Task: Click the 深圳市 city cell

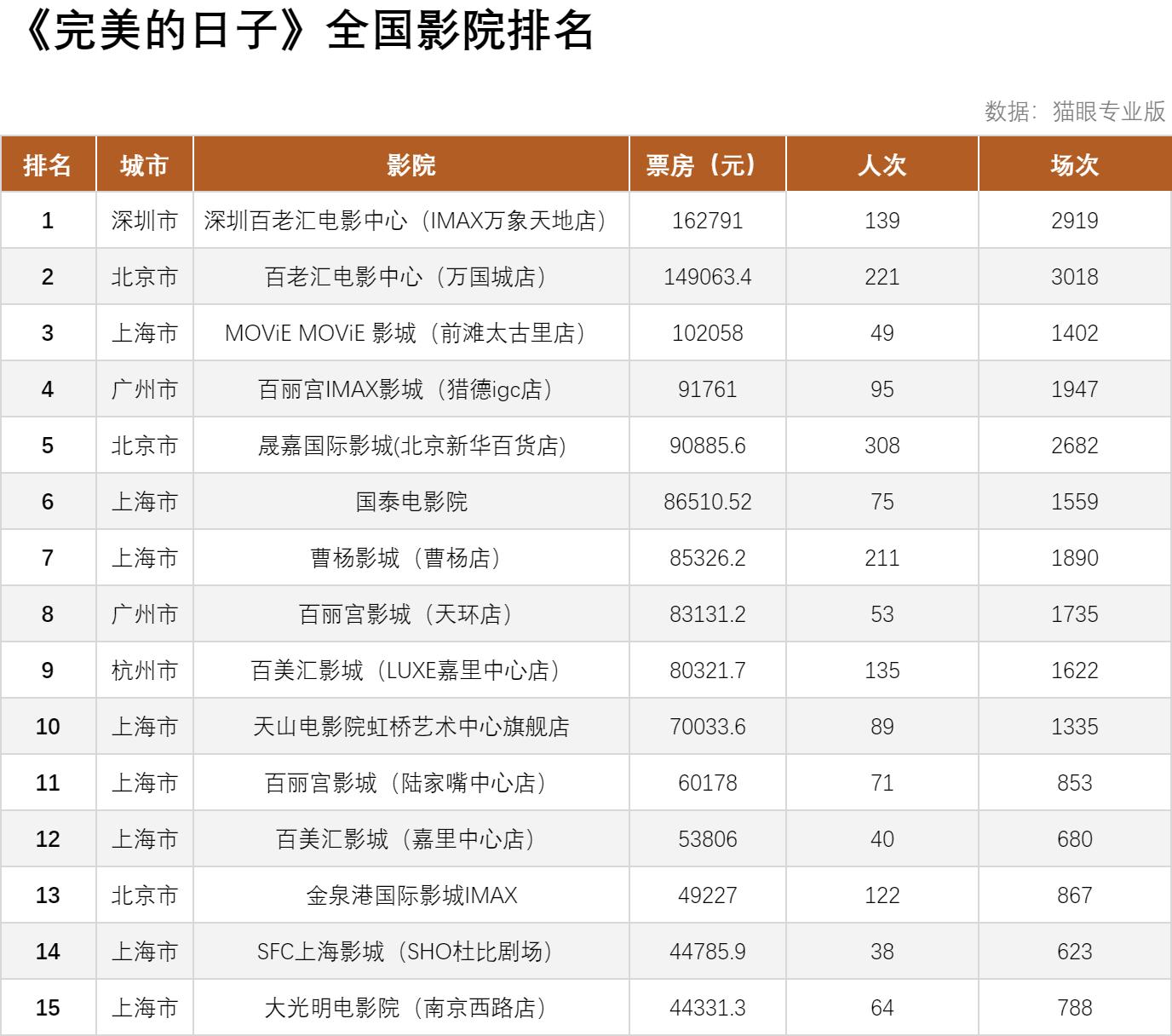Action: coord(145,221)
